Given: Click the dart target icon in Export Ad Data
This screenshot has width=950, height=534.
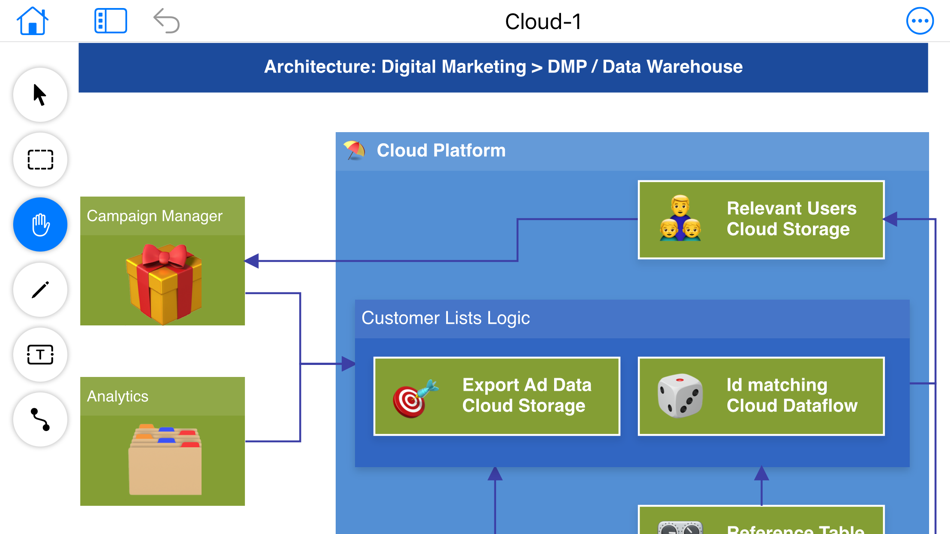Looking at the screenshot, I should coord(415,398).
